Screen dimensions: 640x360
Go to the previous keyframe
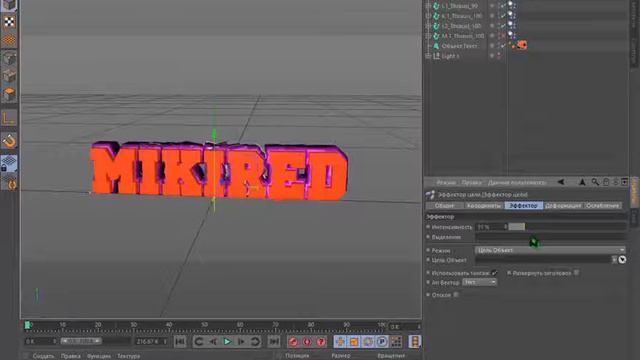(199, 341)
